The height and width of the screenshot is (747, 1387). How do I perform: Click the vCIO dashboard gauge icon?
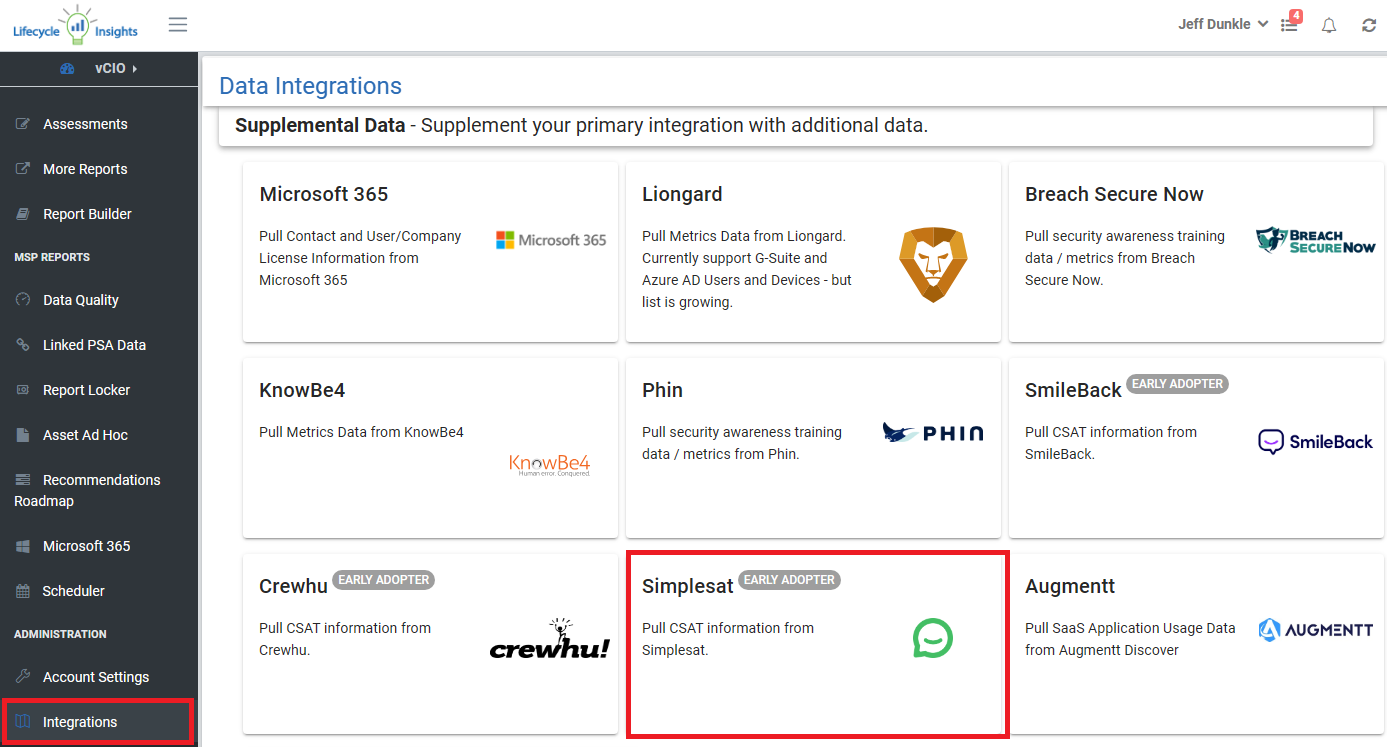pyautogui.click(x=67, y=69)
